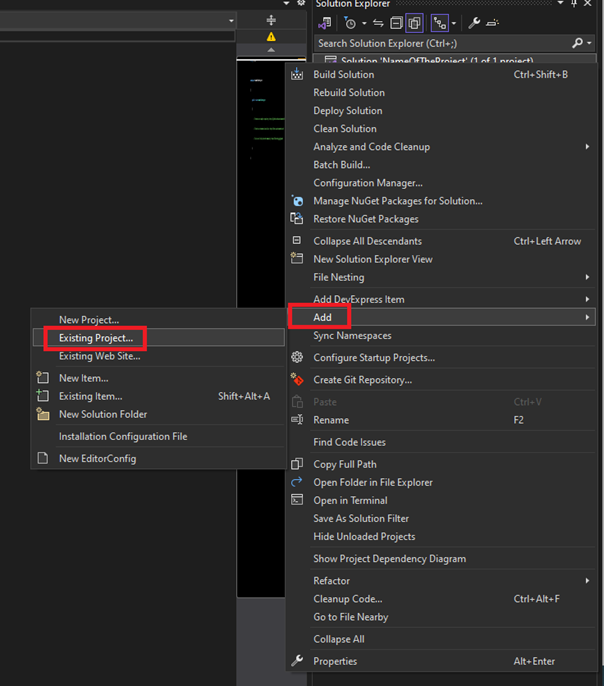Click the Preview Selected Items toolbar icon
Viewport: 604px width, 686px height.
[492, 23]
